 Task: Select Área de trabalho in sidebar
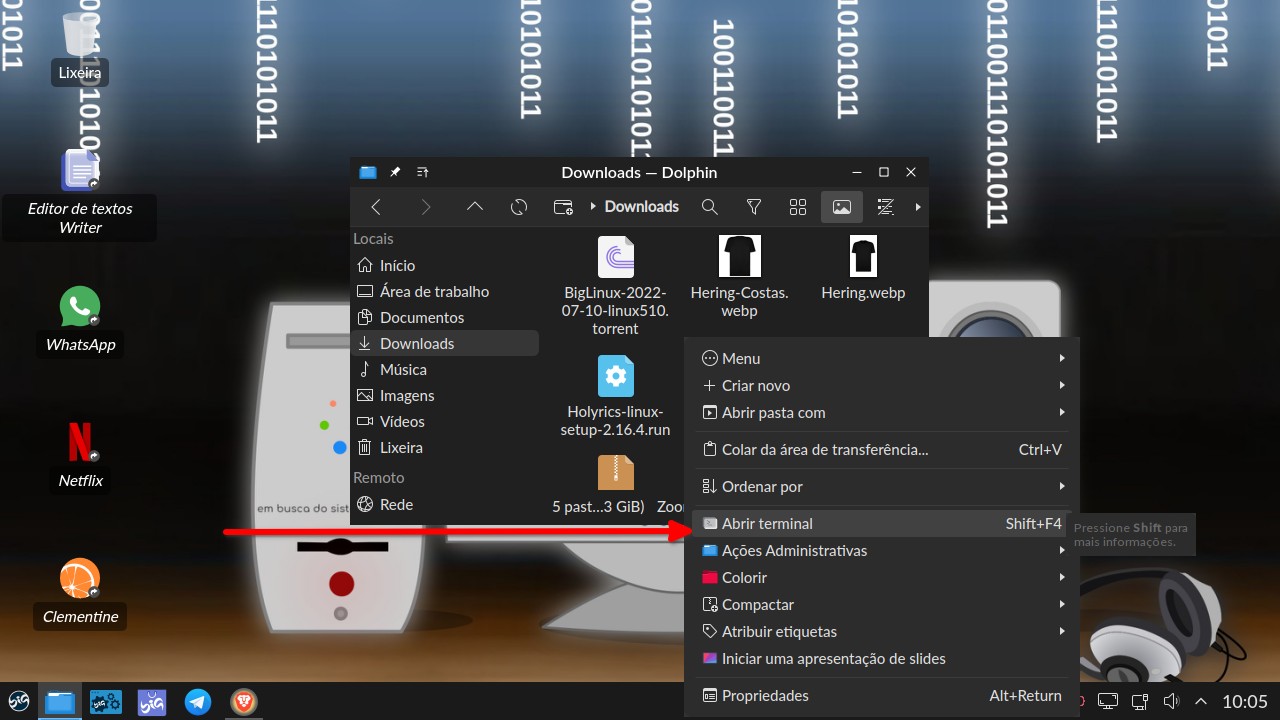tap(445, 291)
